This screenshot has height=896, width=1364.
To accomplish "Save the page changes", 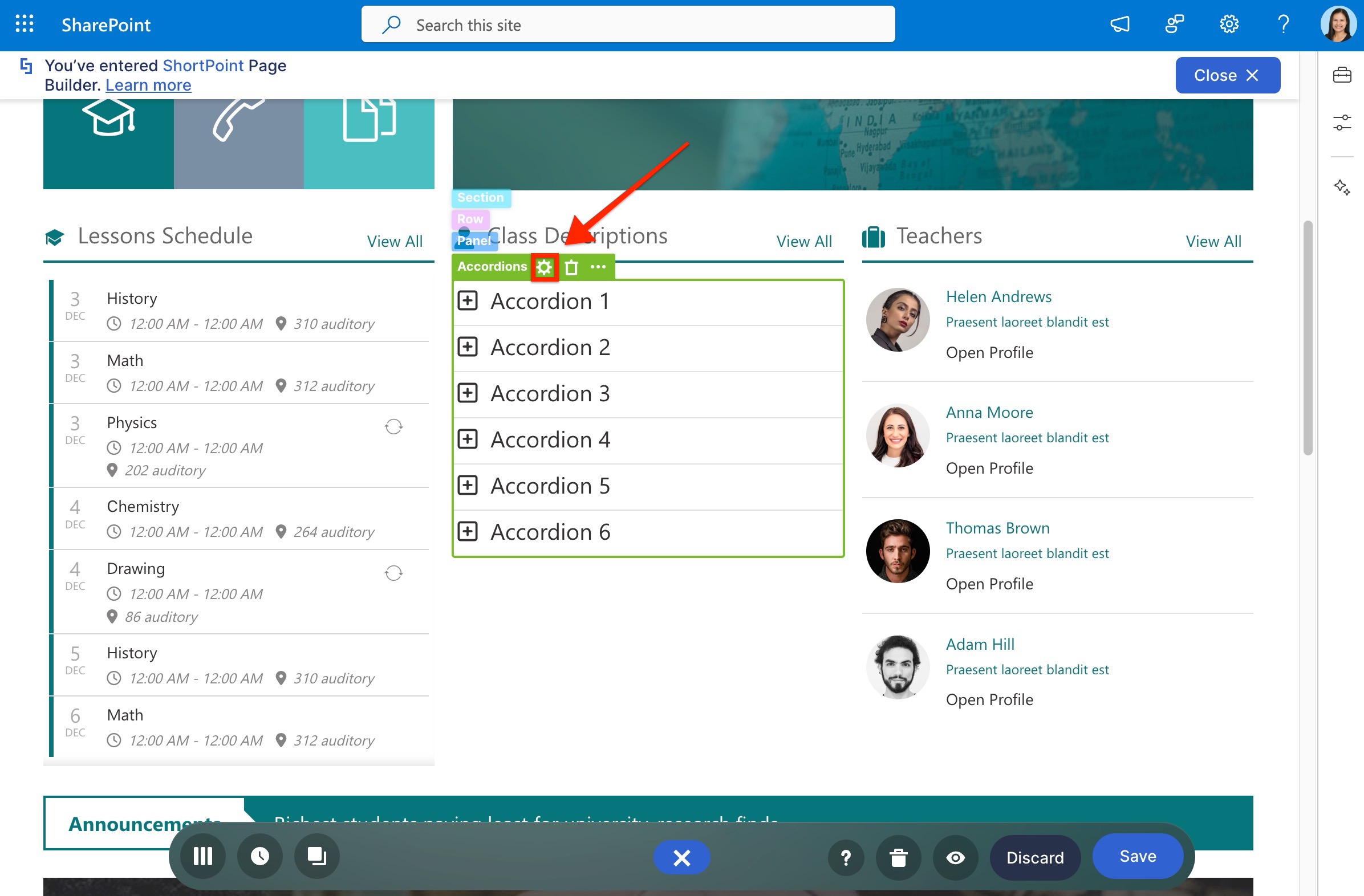I will pyautogui.click(x=1138, y=856).
